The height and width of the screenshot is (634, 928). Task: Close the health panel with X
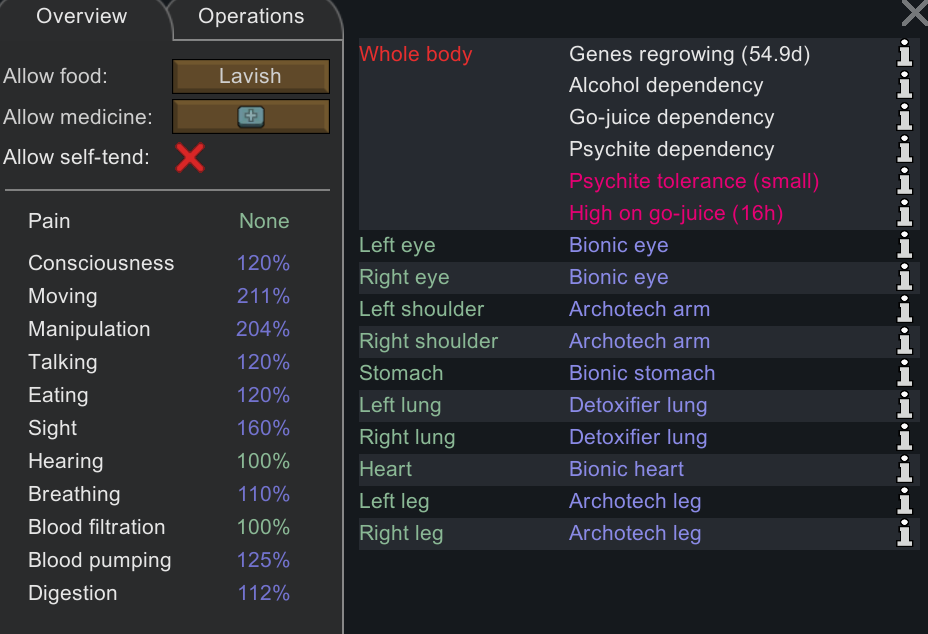click(915, 12)
